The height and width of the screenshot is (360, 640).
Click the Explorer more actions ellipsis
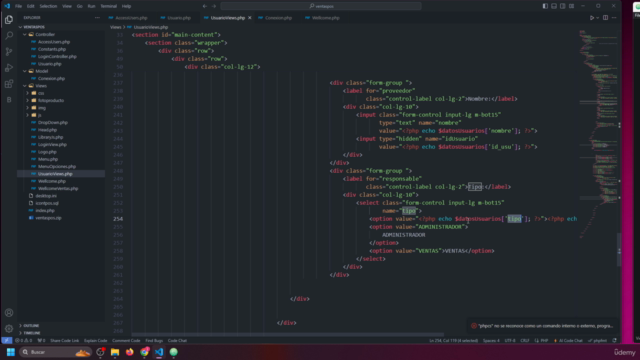coord(97,18)
